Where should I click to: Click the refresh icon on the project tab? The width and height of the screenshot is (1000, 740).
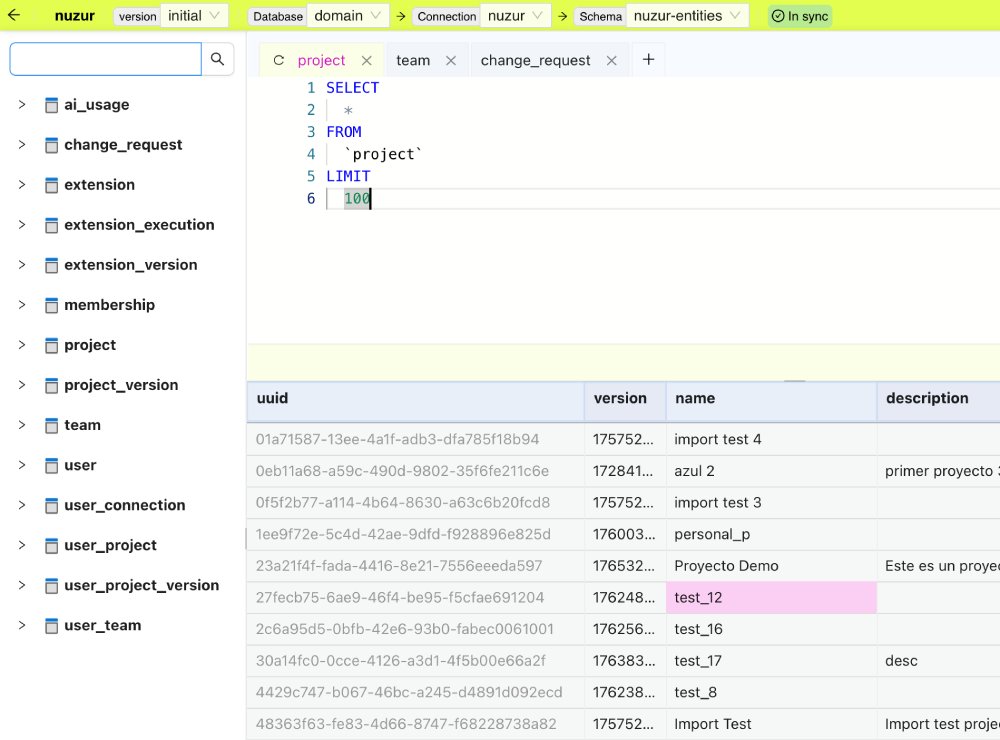(x=278, y=60)
